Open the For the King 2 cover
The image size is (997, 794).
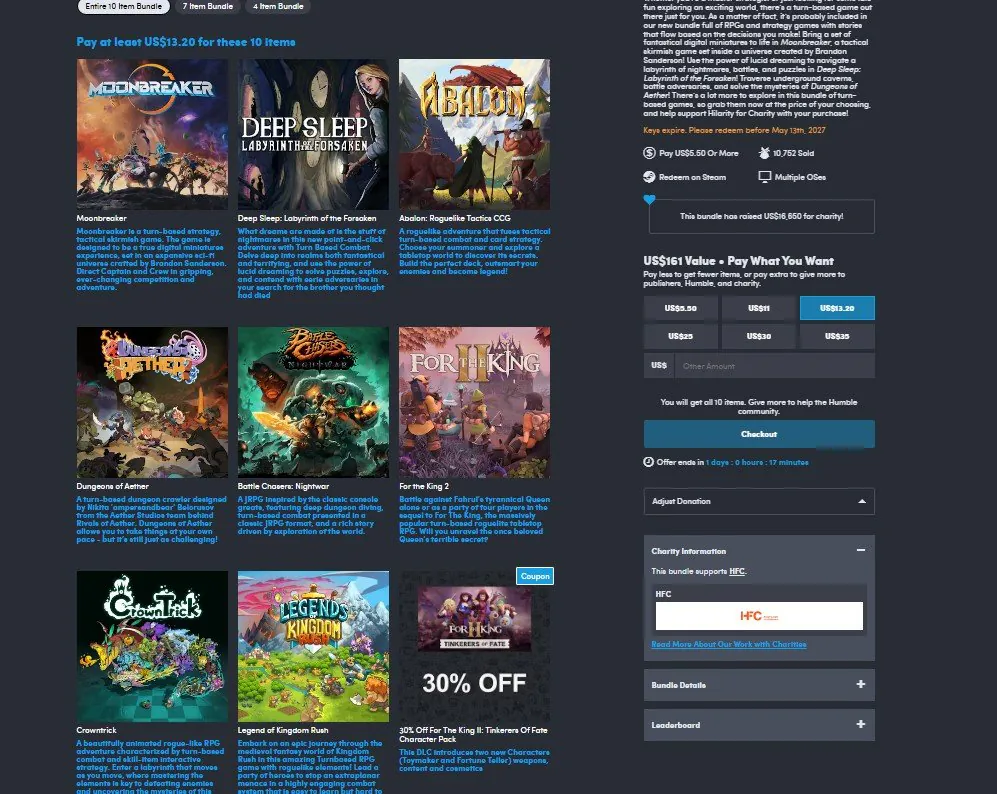(x=474, y=402)
